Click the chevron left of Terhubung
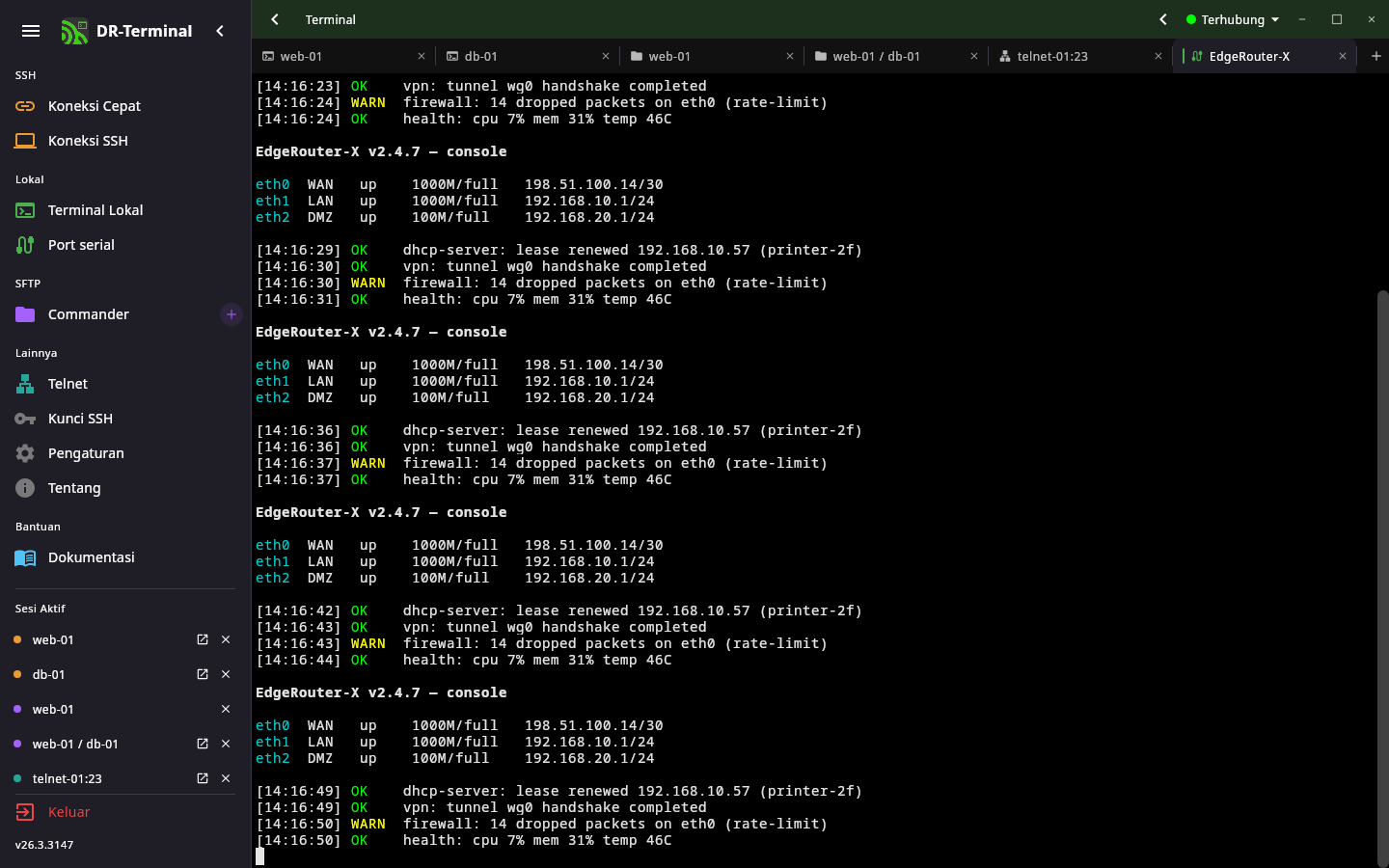Viewport: 1389px width, 868px height. click(x=1163, y=19)
